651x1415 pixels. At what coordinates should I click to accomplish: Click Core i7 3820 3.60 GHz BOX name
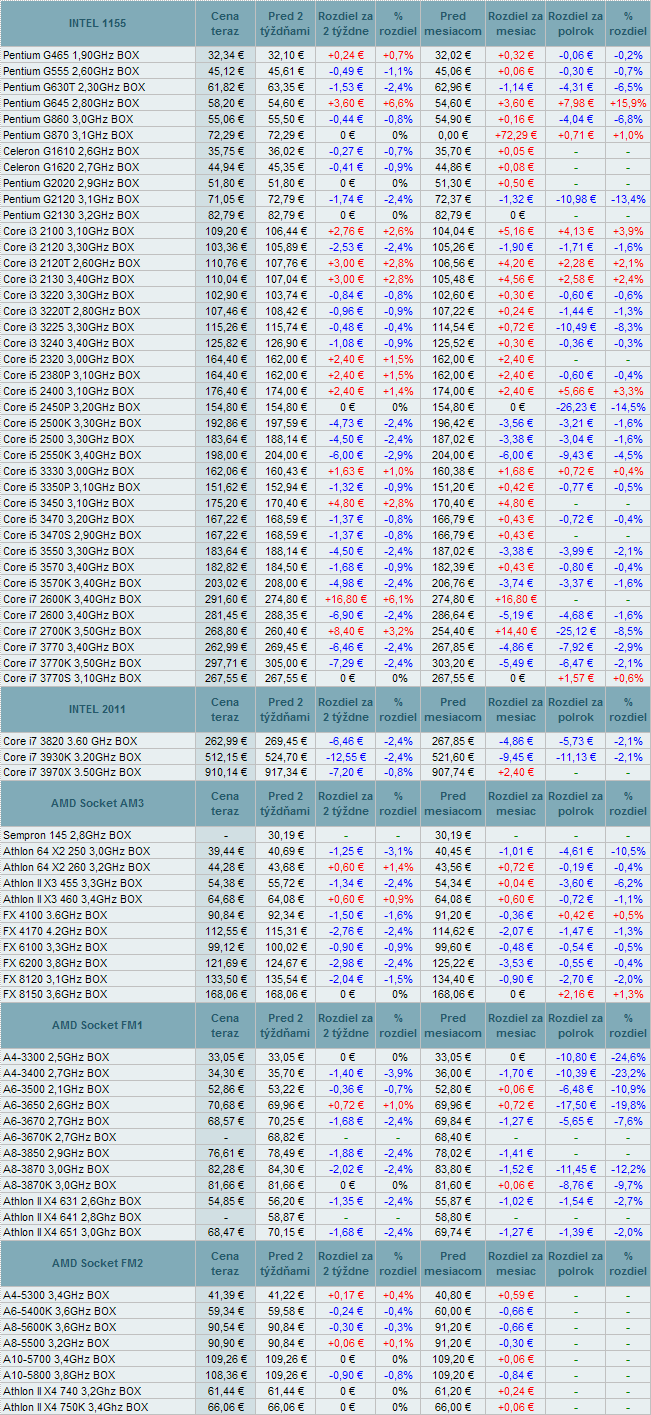coord(70,740)
